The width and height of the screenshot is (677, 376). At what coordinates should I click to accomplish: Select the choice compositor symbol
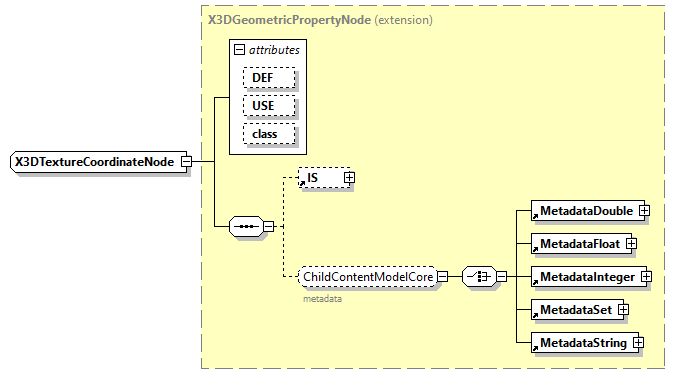click(479, 276)
